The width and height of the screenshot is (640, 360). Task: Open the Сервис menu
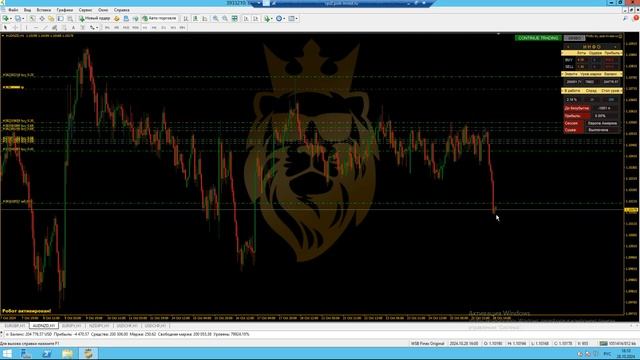pyautogui.click(x=85, y=10)
